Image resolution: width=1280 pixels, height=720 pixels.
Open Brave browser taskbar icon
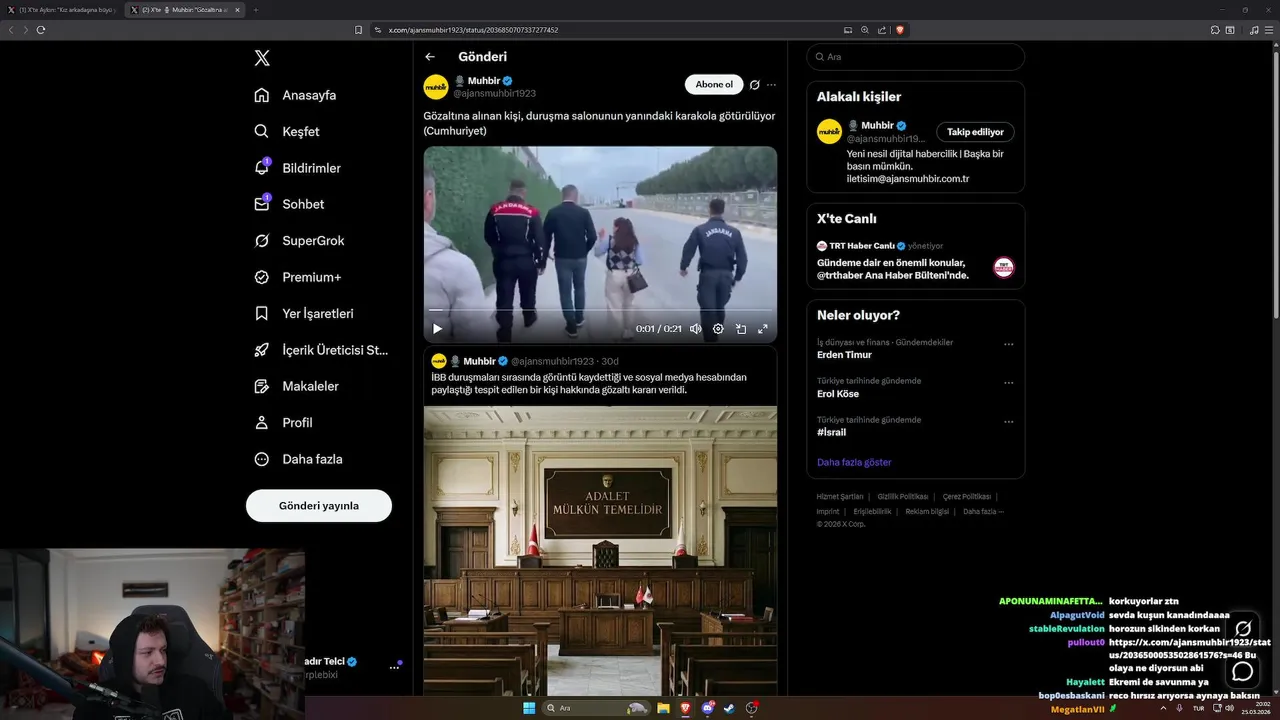[685, 708]
